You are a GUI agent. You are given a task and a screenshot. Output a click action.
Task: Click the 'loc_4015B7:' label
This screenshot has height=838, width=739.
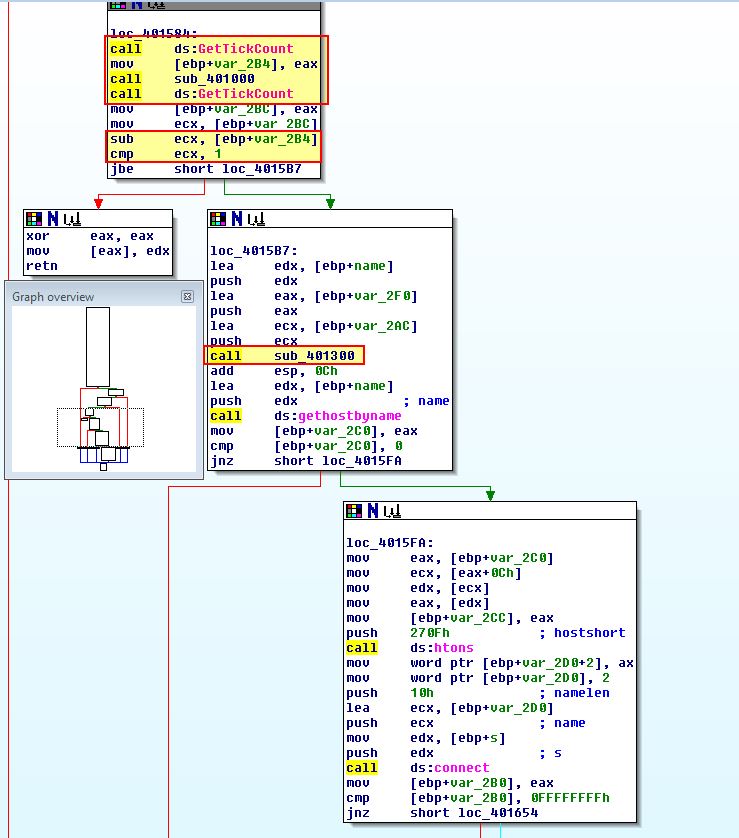[254, 251]
